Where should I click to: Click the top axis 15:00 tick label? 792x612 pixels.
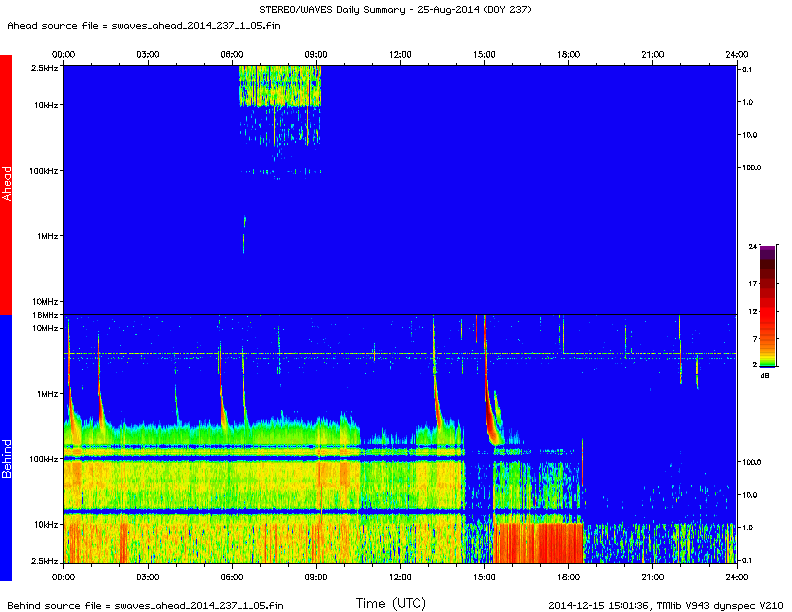(484, 55)
